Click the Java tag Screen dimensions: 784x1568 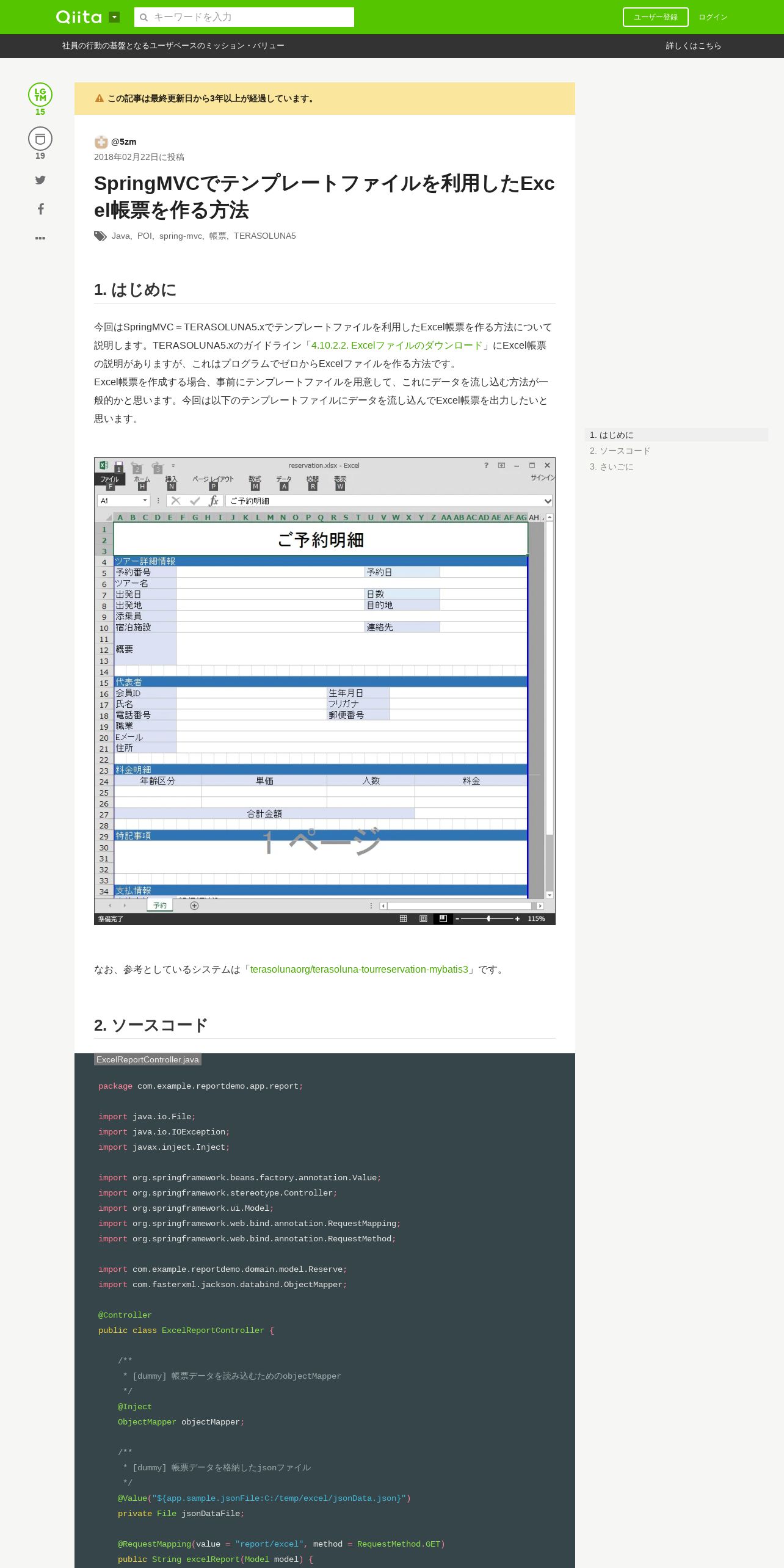(120, 236)
